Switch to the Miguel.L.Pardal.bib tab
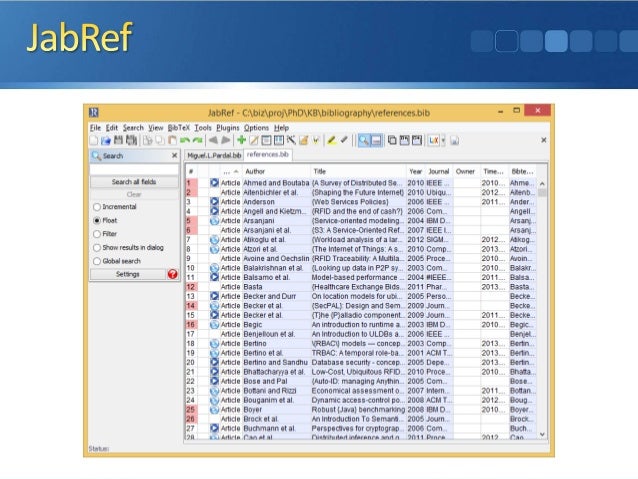The image size is (638, 479). tap(214, 155)
